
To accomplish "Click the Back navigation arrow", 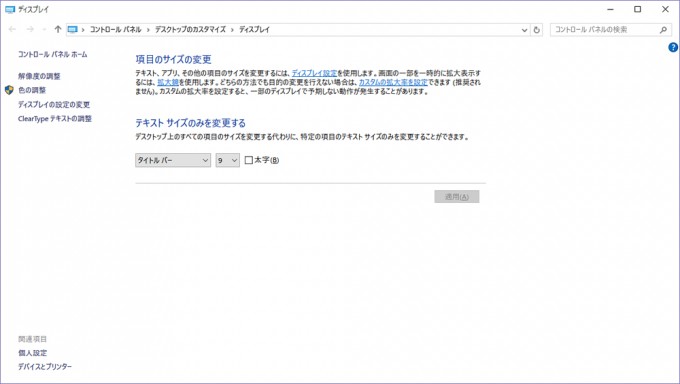I will coord(12,30).
